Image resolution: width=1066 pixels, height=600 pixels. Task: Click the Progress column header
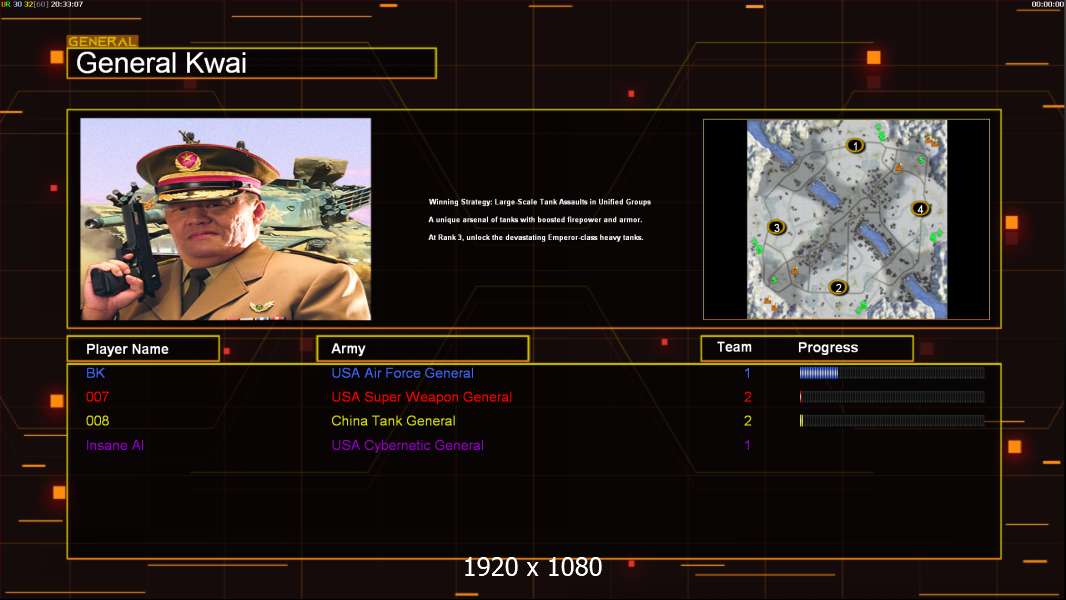pyautogui.click(x=828, y=347)
